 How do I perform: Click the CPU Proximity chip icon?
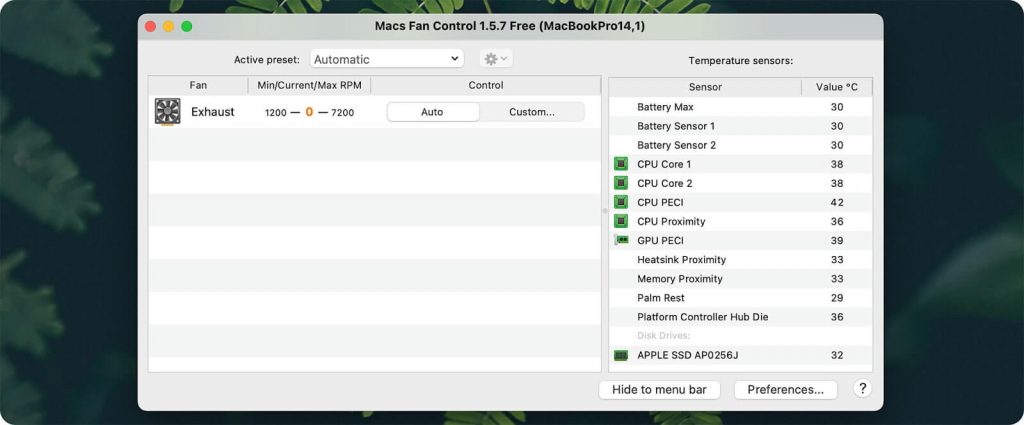click(x=621, y=221)
